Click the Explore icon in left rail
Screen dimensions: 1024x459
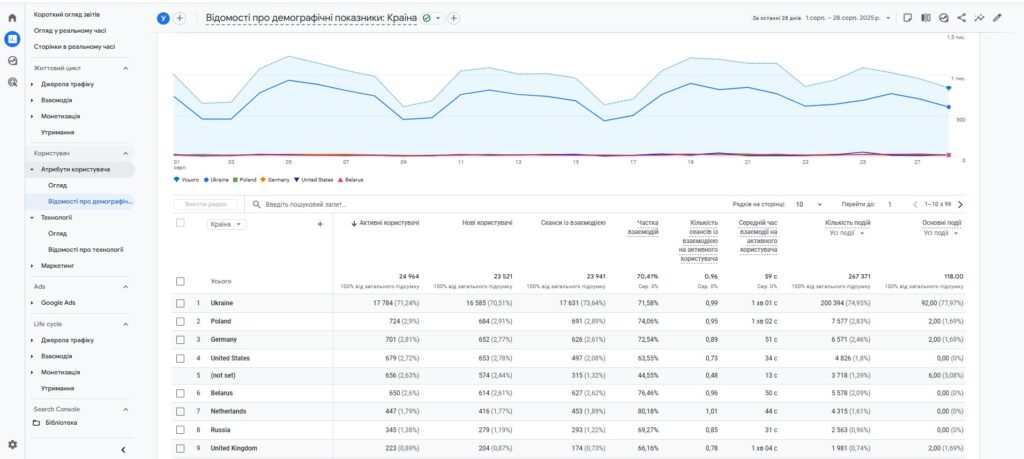(x=12, y=60)
